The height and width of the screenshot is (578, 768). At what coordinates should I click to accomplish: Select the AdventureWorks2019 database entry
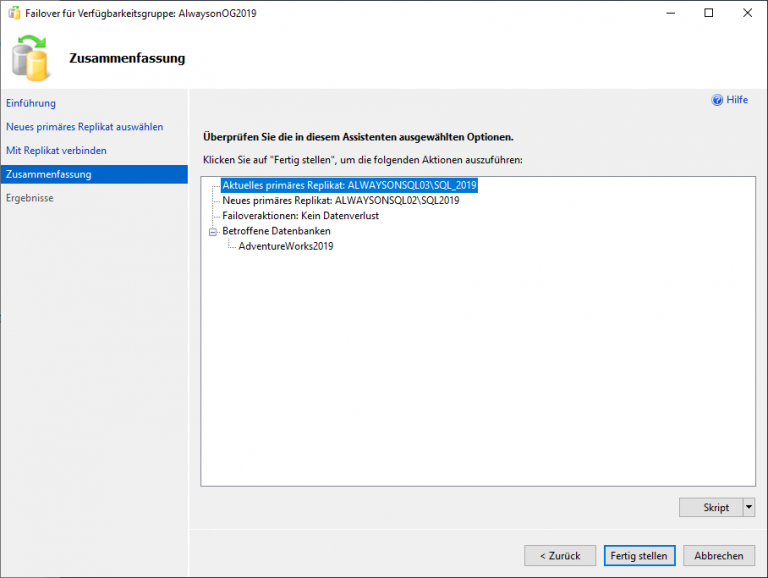pos(286,246)
